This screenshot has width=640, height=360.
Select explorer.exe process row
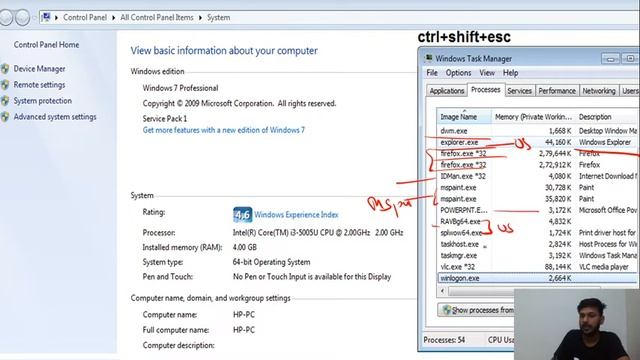pos(538,142)
